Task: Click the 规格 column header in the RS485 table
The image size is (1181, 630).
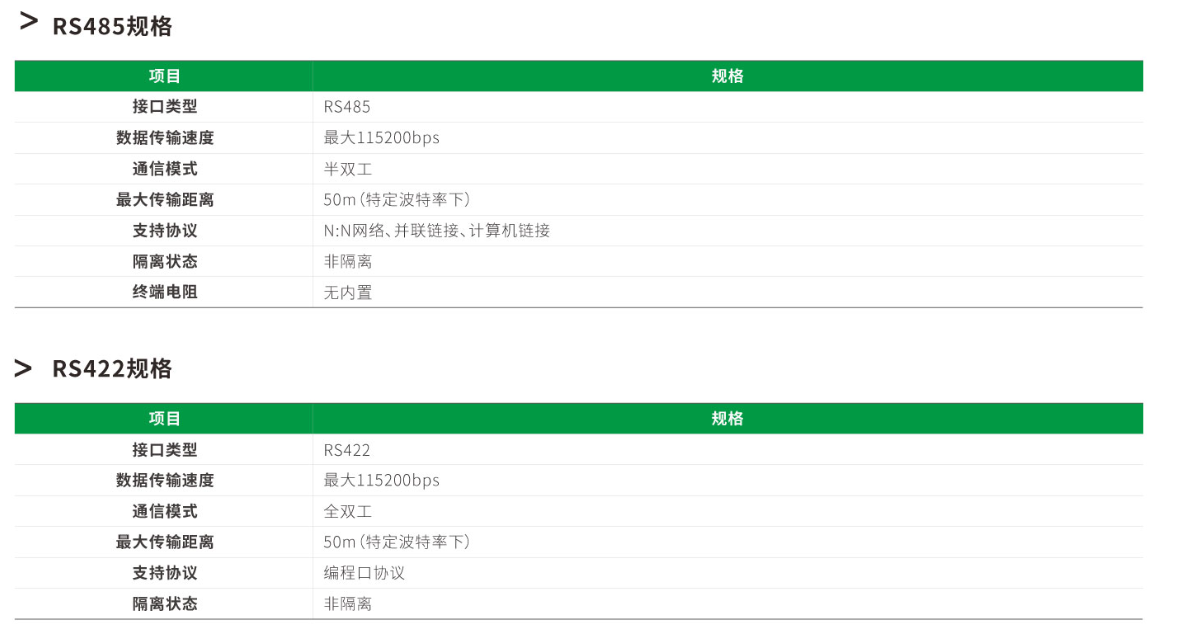Action: coord(727,76)
